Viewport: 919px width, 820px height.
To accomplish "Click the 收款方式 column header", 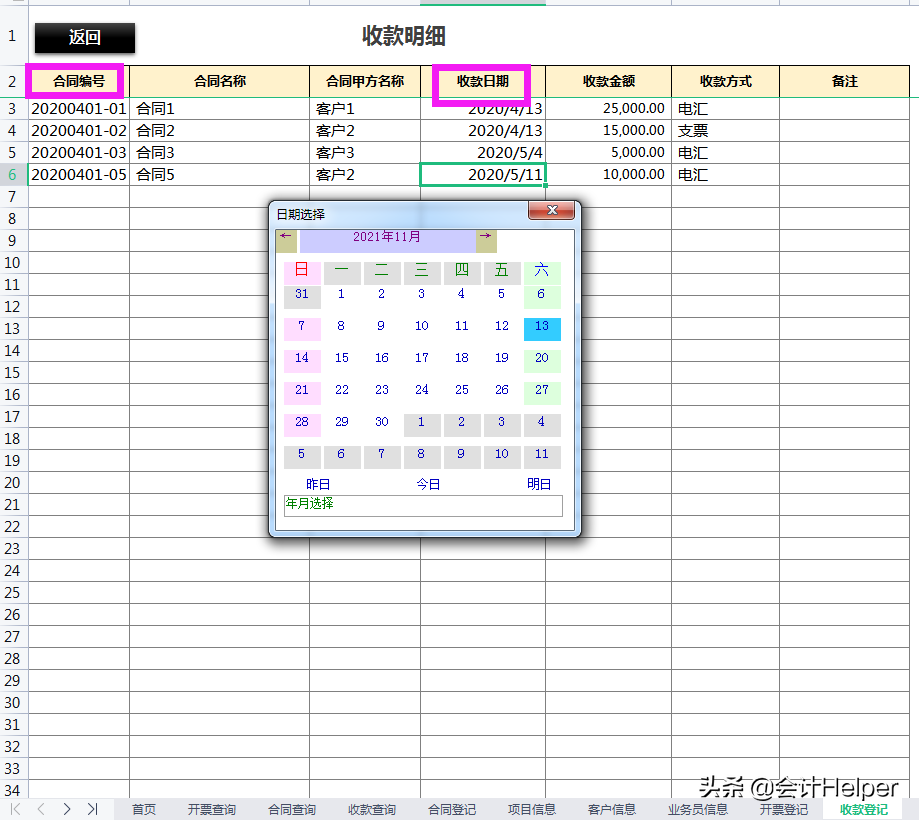I will click(726, 81).
